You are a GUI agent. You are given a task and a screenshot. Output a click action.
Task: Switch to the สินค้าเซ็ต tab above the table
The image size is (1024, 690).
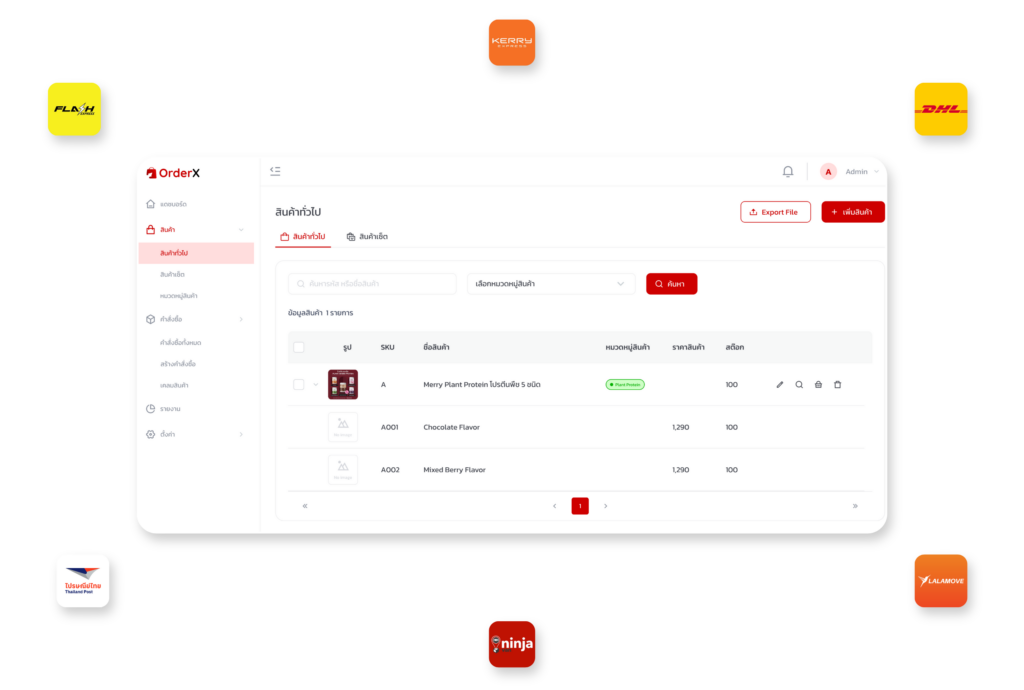(367, 236)
